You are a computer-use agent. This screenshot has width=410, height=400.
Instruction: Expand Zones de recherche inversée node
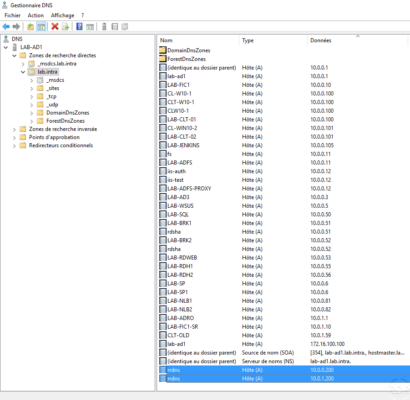(14, 129)
